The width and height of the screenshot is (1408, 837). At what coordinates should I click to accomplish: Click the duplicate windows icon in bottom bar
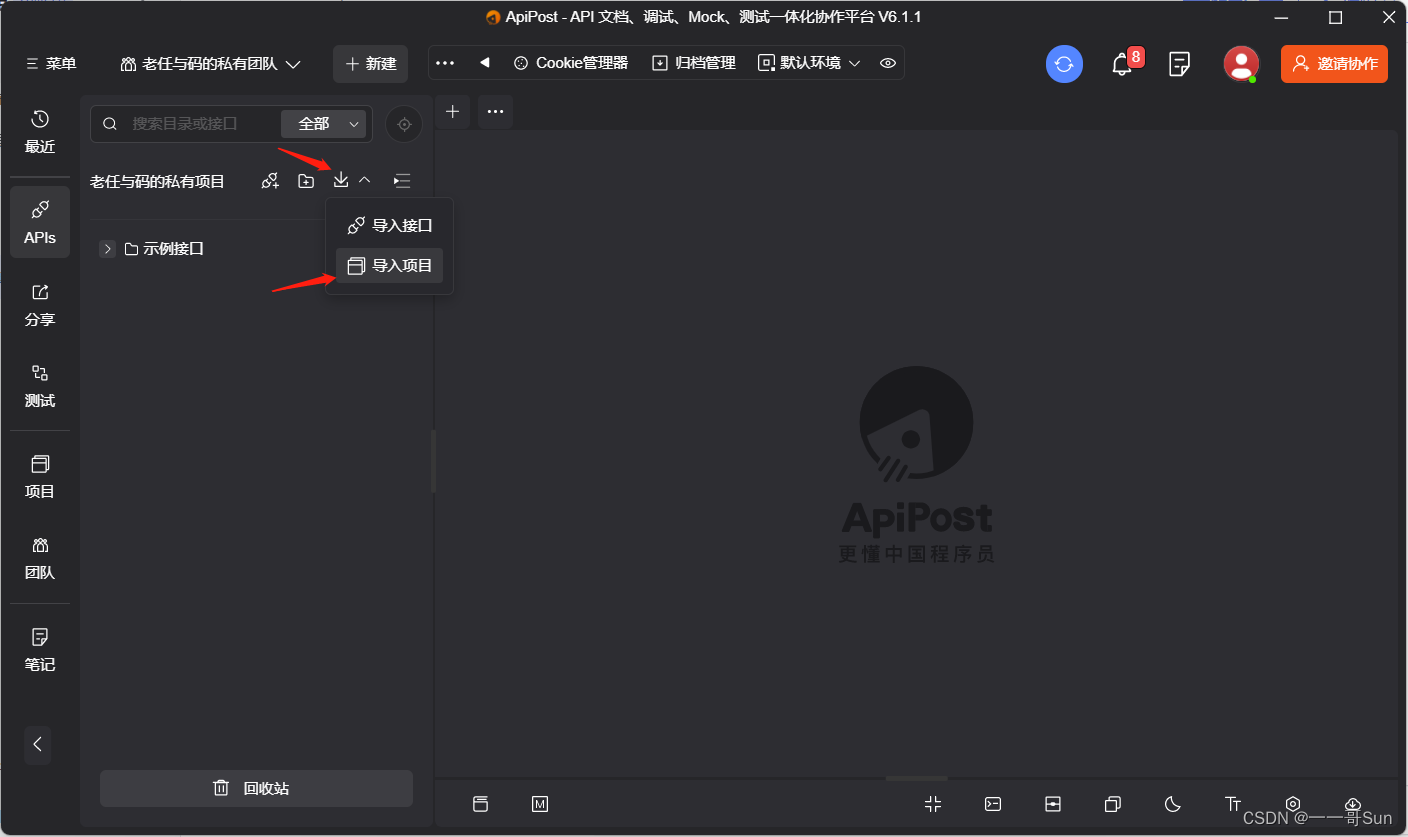click(x=1113, y=804)
